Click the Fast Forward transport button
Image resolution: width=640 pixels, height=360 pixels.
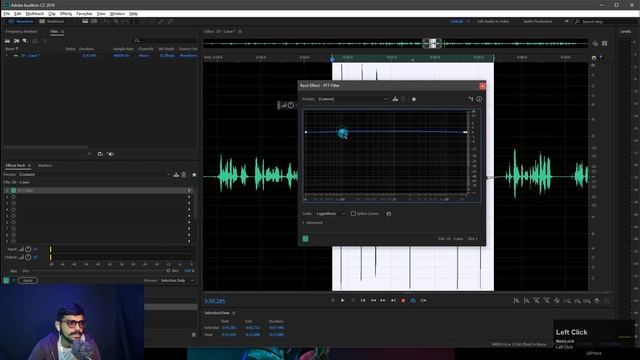pos(383,300)
